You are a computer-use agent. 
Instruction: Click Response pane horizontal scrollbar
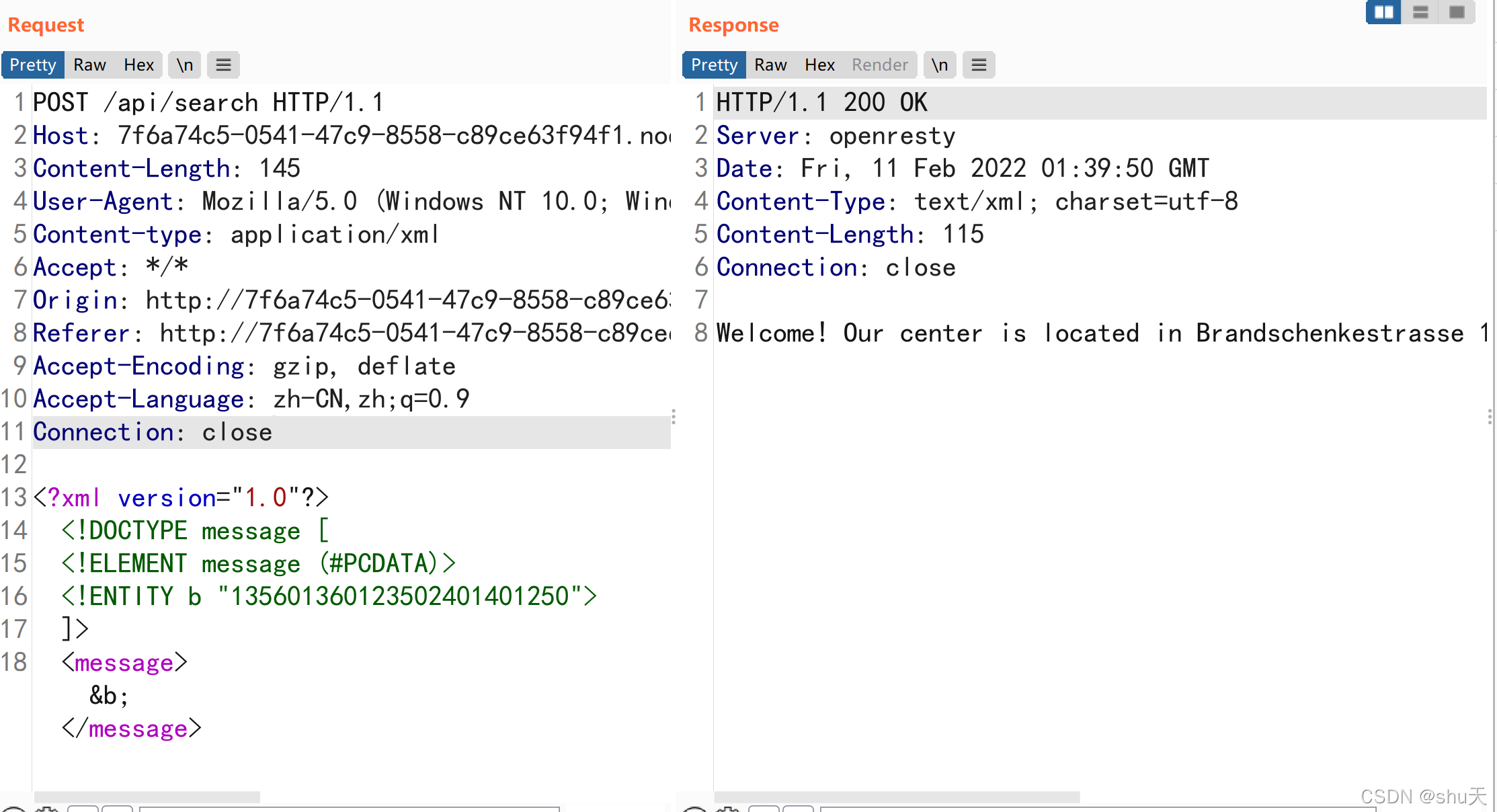896,797
